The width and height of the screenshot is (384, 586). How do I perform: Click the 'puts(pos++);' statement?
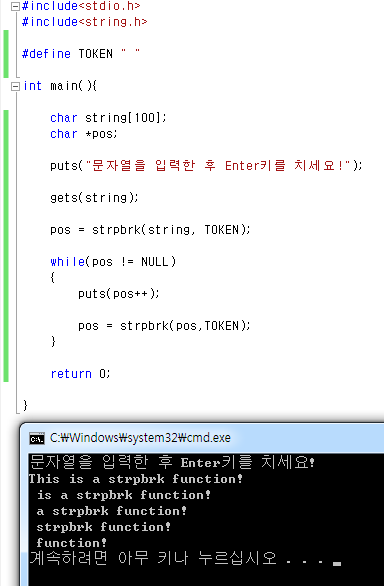[x=119, y=294]
